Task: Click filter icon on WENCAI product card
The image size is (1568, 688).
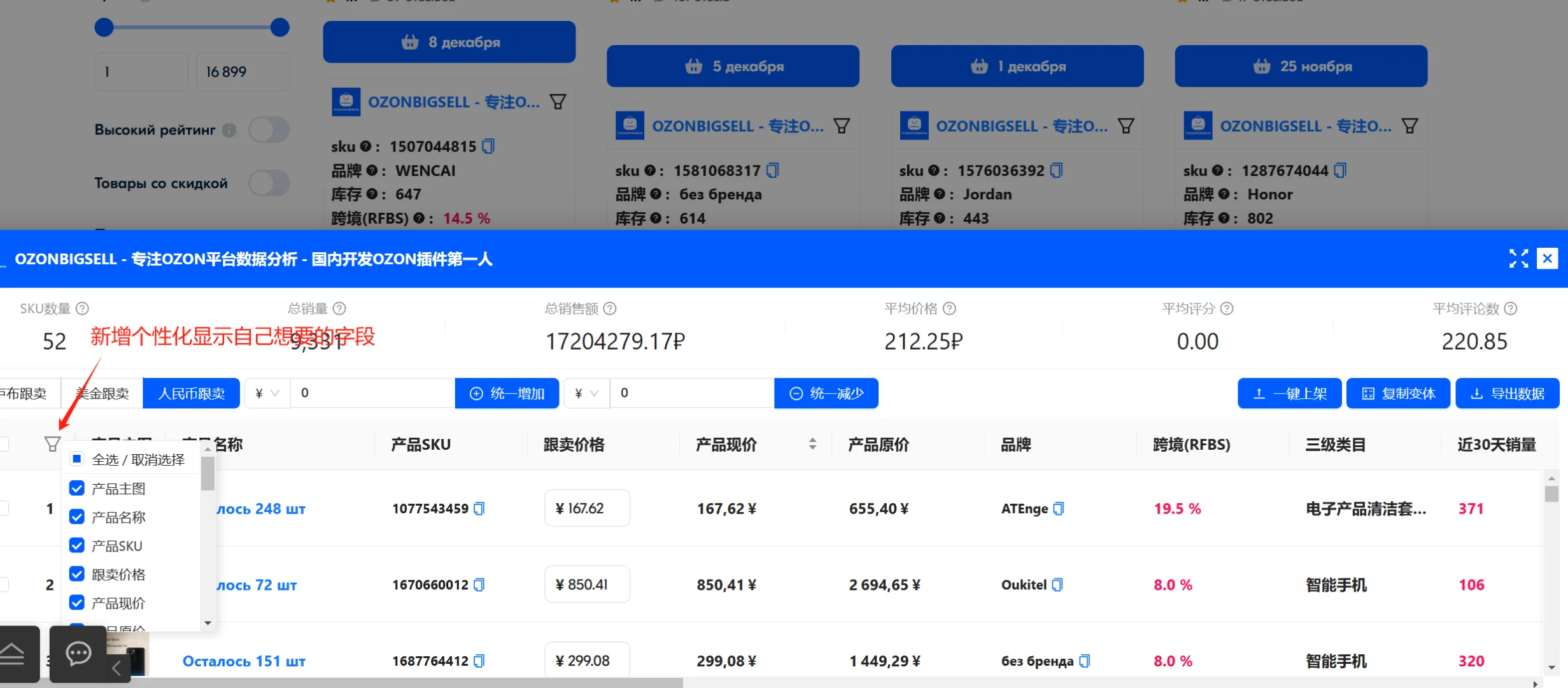Action: (x=558, y=102)
